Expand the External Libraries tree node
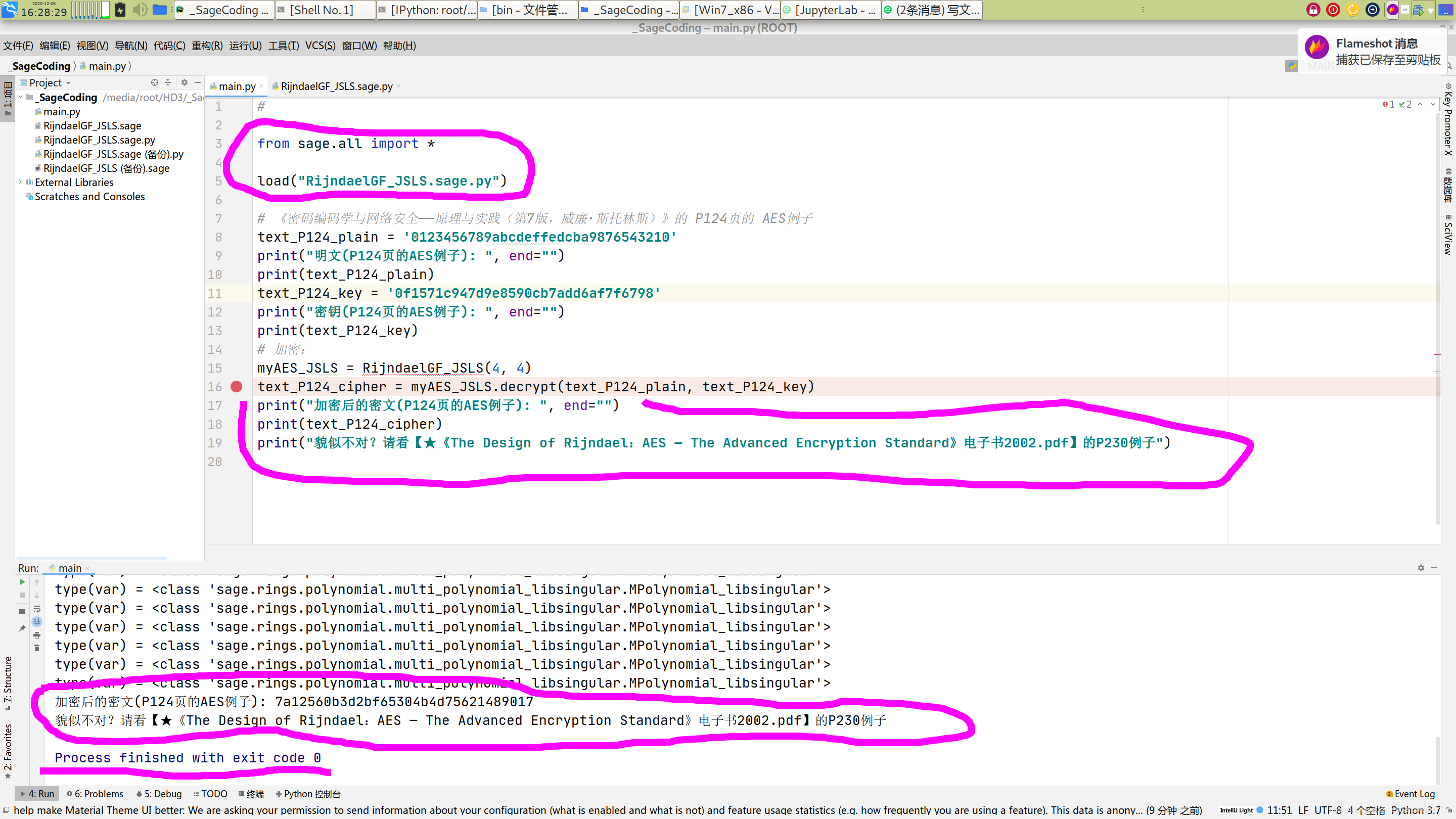The height and width of the screenshot is (819, 1456). coord(21,182)
